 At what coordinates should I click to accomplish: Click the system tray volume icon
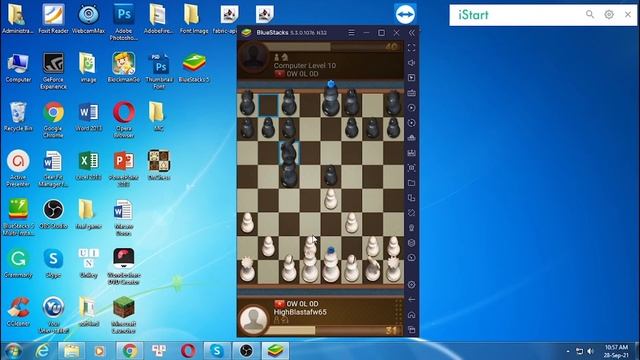tap(590, 351)
